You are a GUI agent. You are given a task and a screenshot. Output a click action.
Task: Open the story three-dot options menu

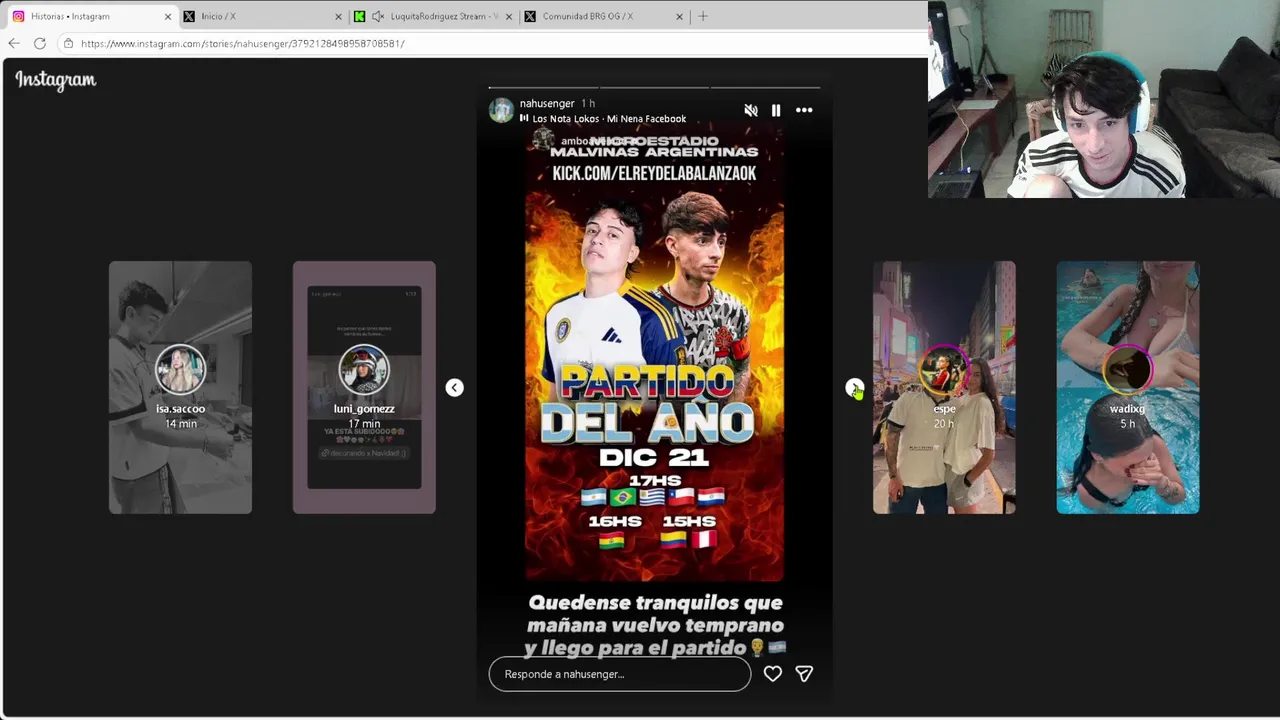[x=804, y=110]
